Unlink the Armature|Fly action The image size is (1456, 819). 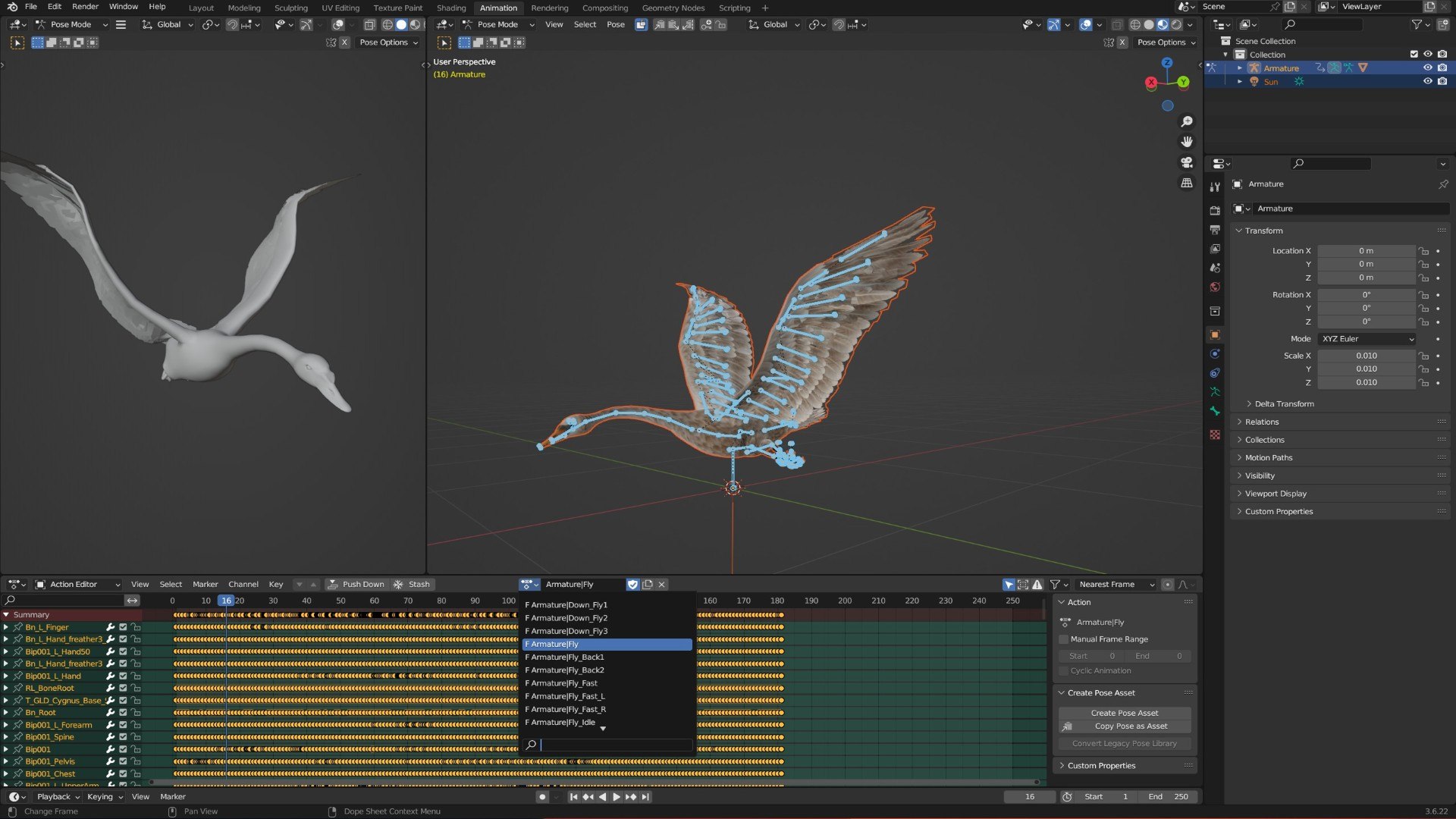tap(661, 585)
